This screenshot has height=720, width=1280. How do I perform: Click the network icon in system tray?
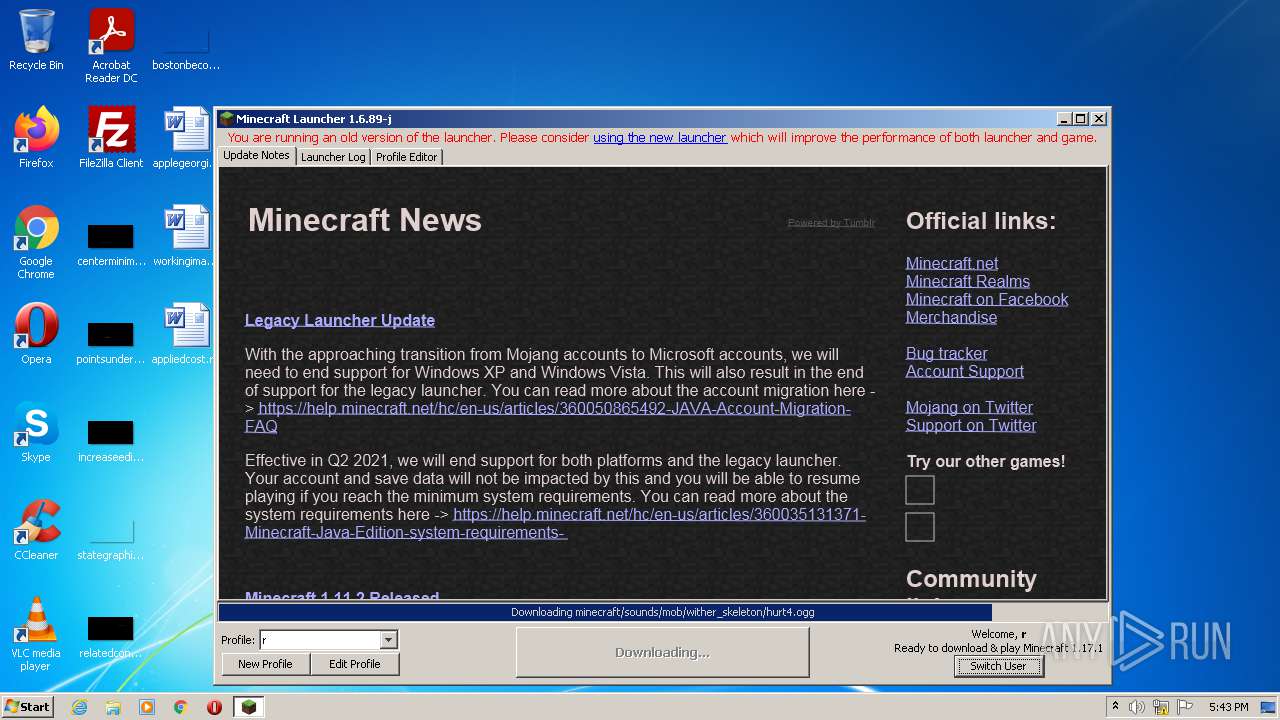coord(1161,707)
